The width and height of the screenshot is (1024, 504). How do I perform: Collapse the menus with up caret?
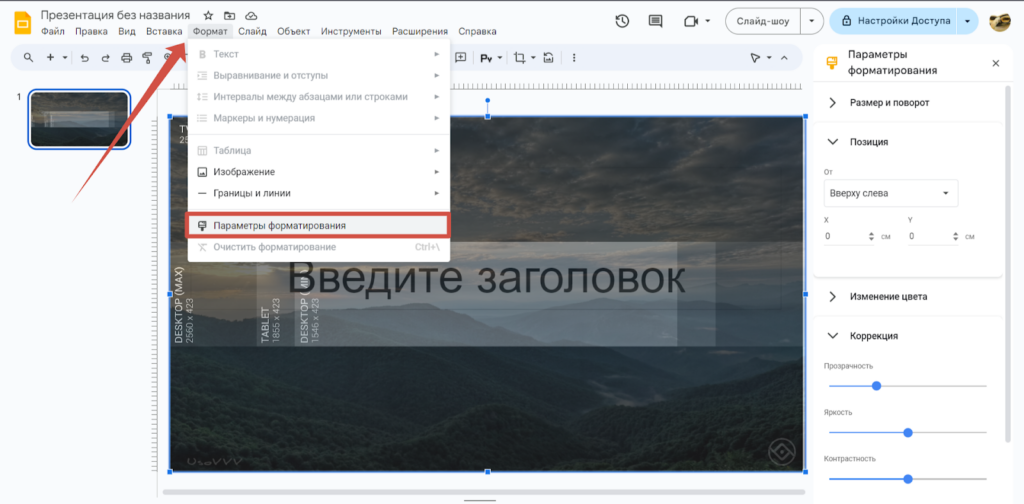tap(784, 57)
